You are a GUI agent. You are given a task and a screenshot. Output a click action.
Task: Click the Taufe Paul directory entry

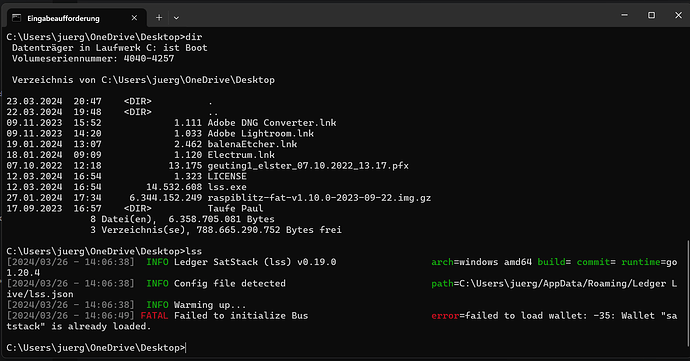point(235,209)
